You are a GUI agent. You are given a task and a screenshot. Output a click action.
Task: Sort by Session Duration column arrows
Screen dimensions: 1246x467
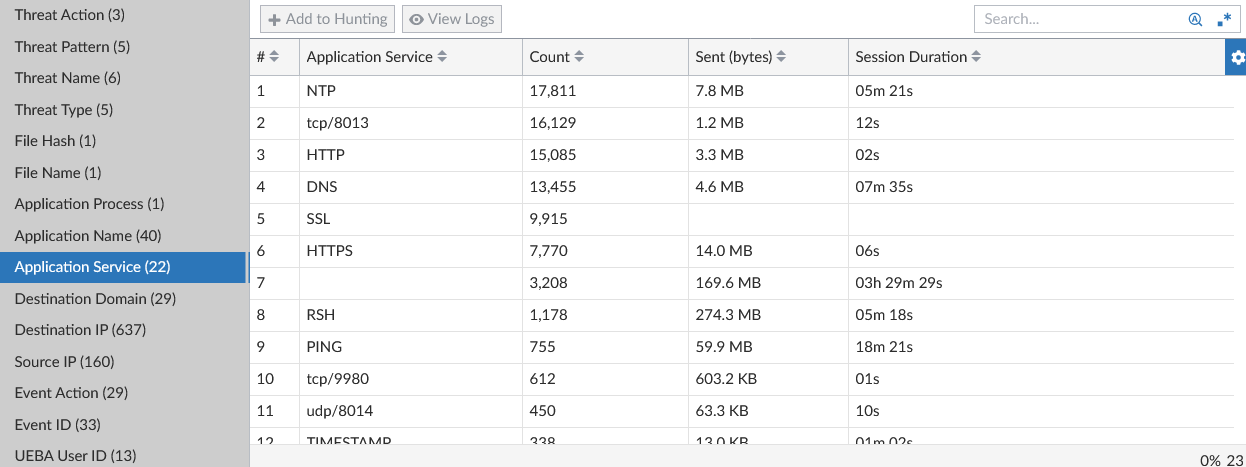pyautogui.click(x=976, y=57)
